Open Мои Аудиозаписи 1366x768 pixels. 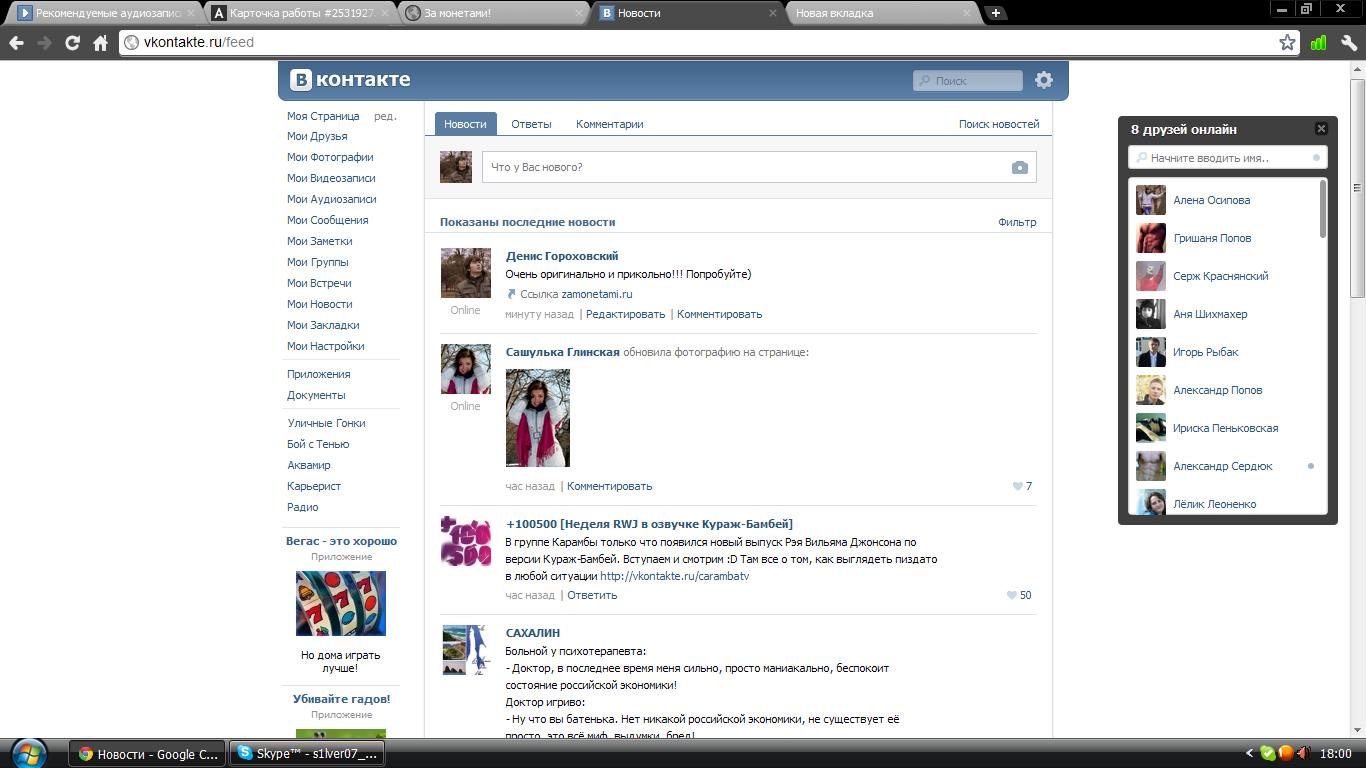coord(331,199)
